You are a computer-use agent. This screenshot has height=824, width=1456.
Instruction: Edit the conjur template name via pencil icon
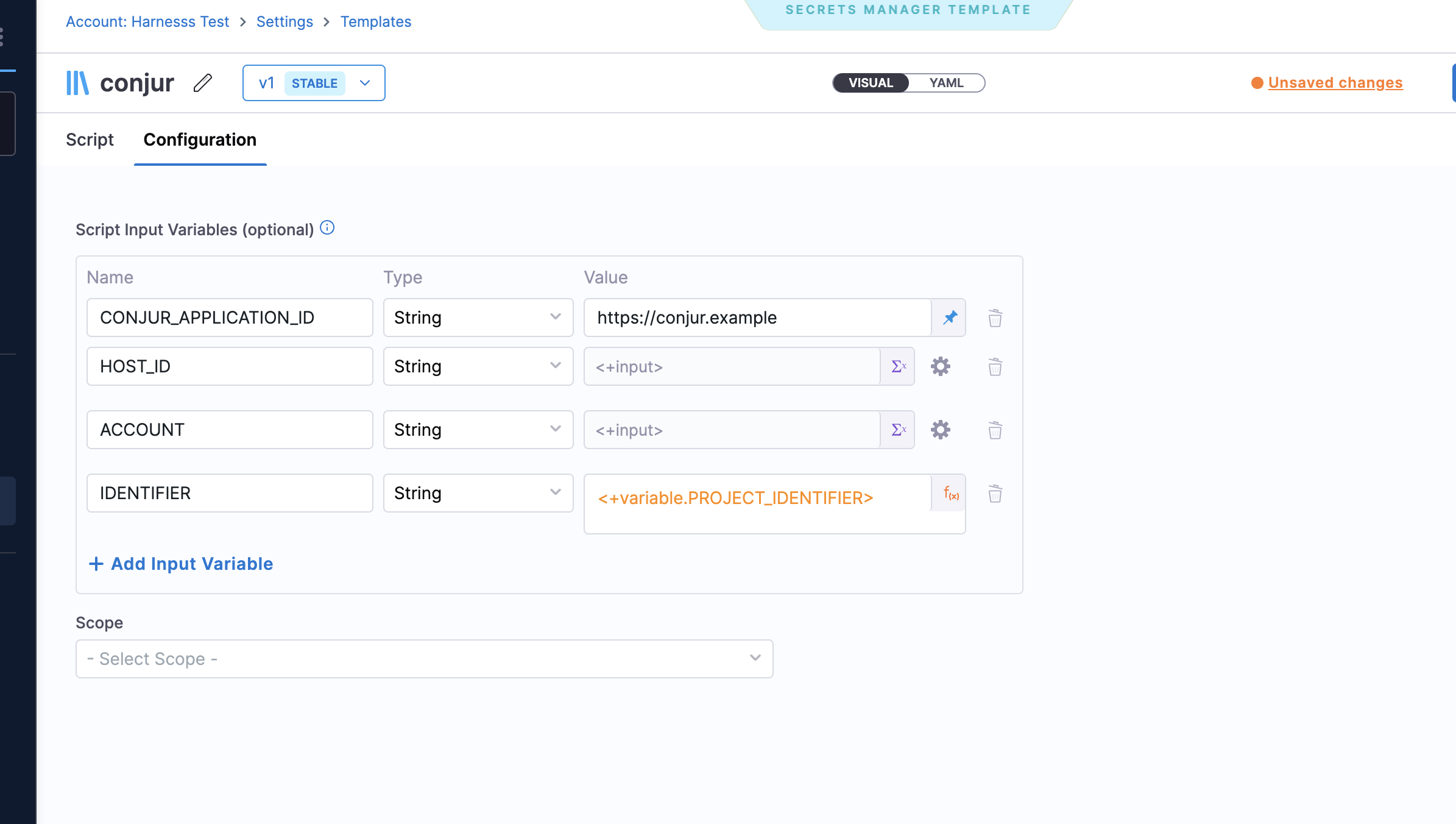202,83
